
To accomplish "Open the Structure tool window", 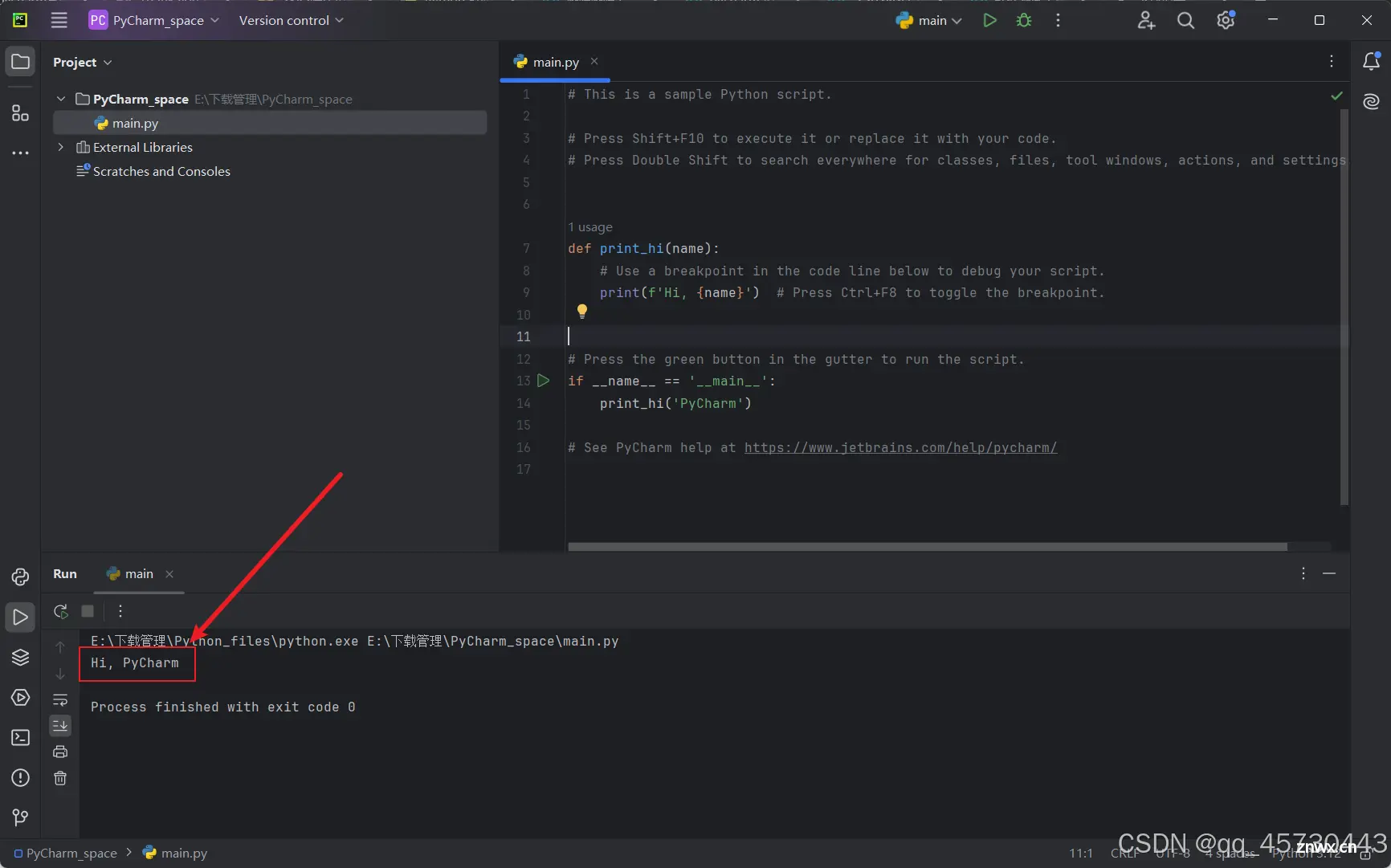I will tap(20, 112).
